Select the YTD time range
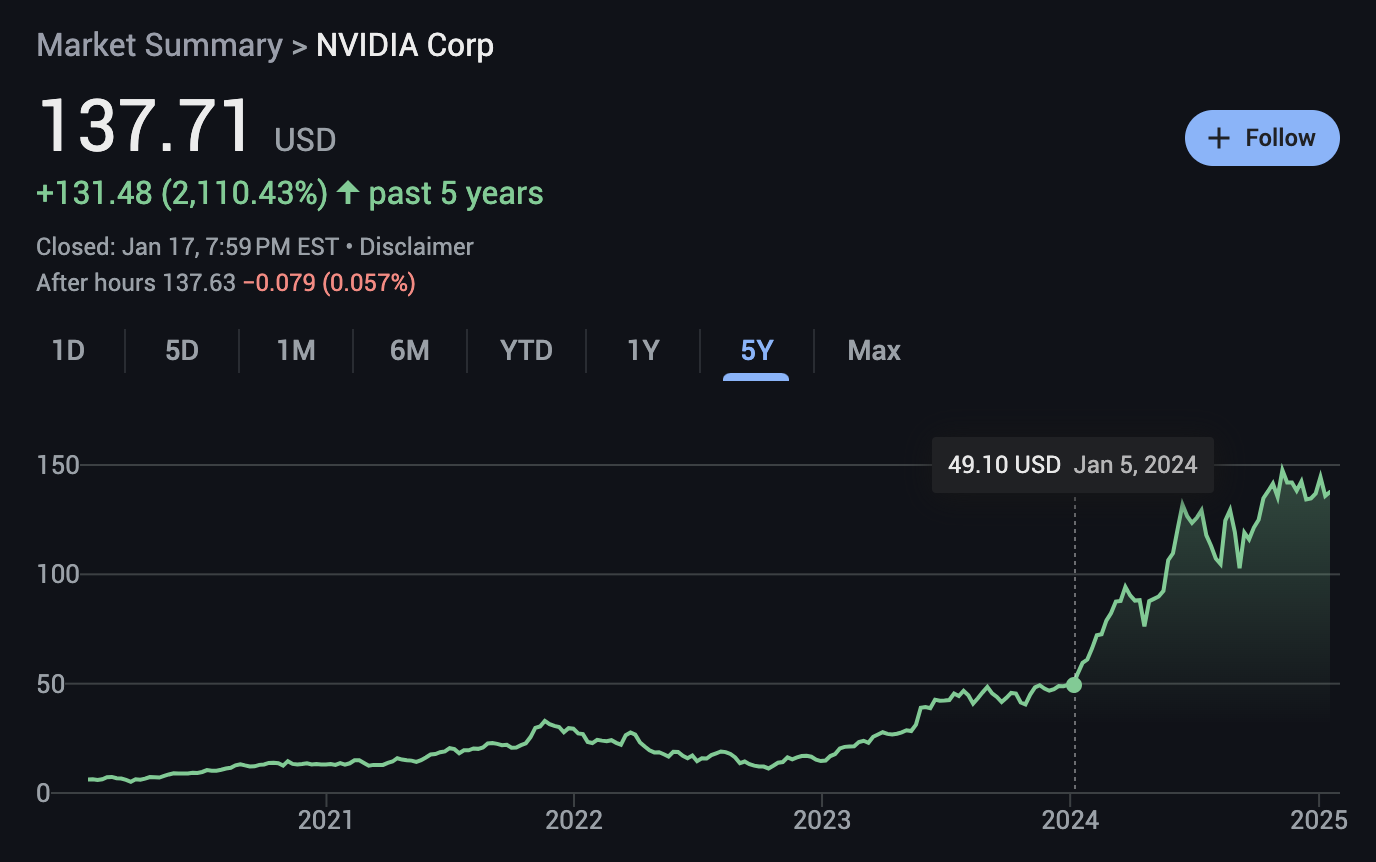Image resolution: width=1376 pixels, height=862 pixels. coord(527,350)
